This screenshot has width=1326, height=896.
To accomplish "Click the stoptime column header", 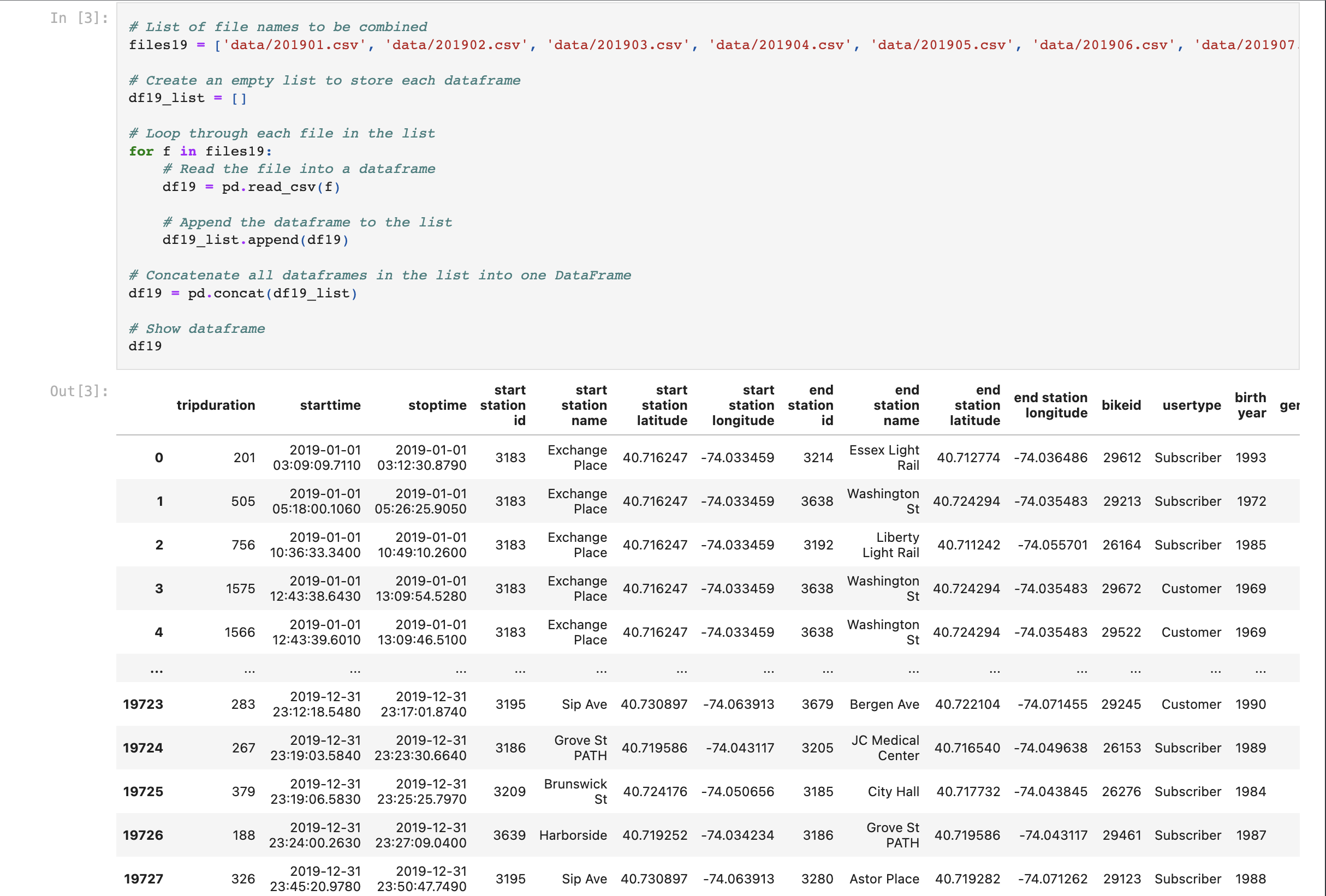I will point(438,405).
